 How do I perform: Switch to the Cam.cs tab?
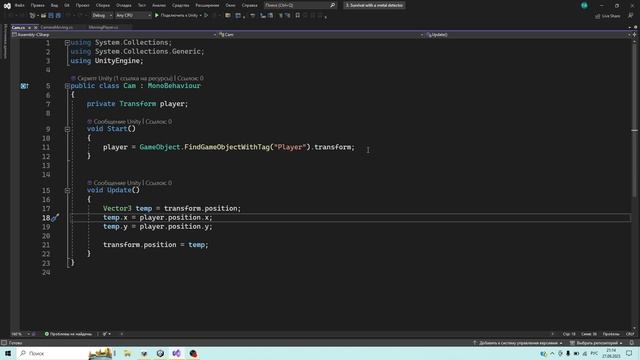click(18, 27)
